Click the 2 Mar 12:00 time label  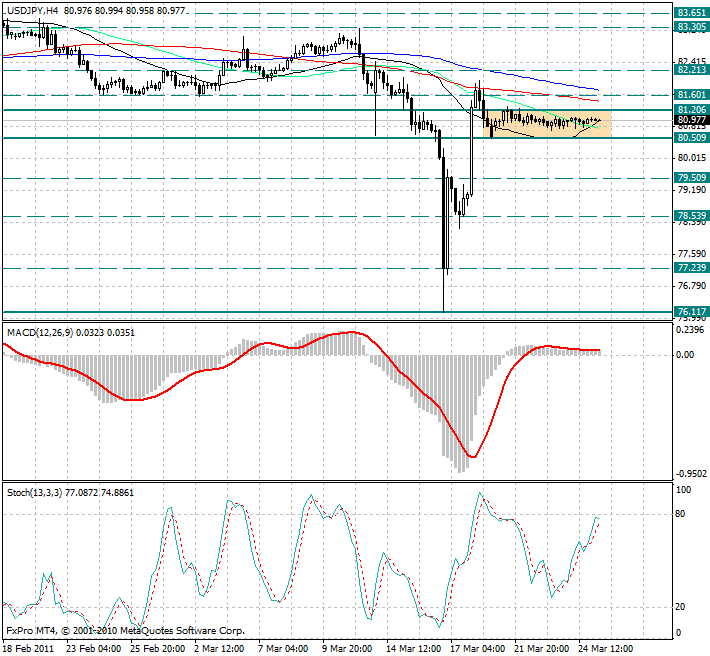220,649
